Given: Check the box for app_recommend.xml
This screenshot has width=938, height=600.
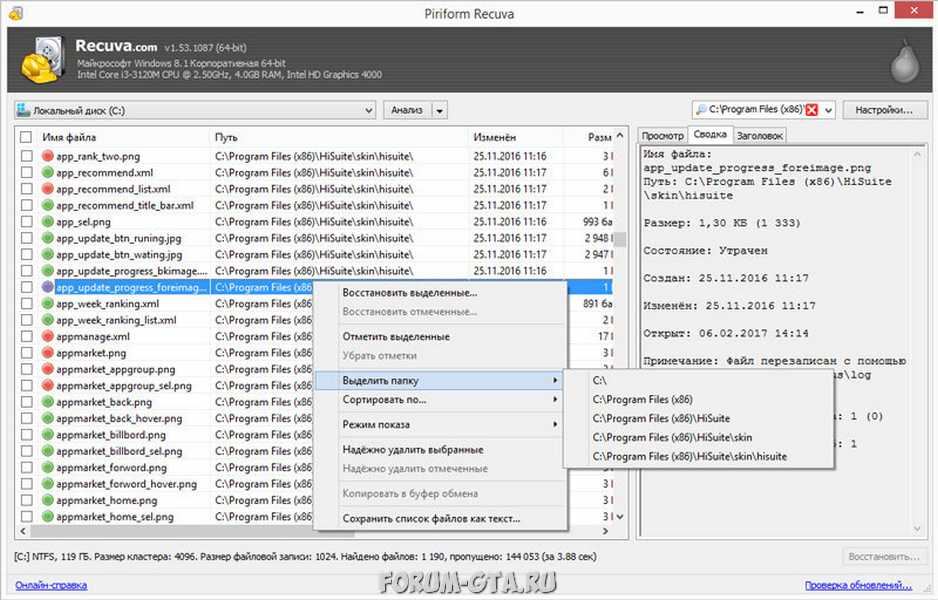Looking at the screenshot, I should click(26, 172).
